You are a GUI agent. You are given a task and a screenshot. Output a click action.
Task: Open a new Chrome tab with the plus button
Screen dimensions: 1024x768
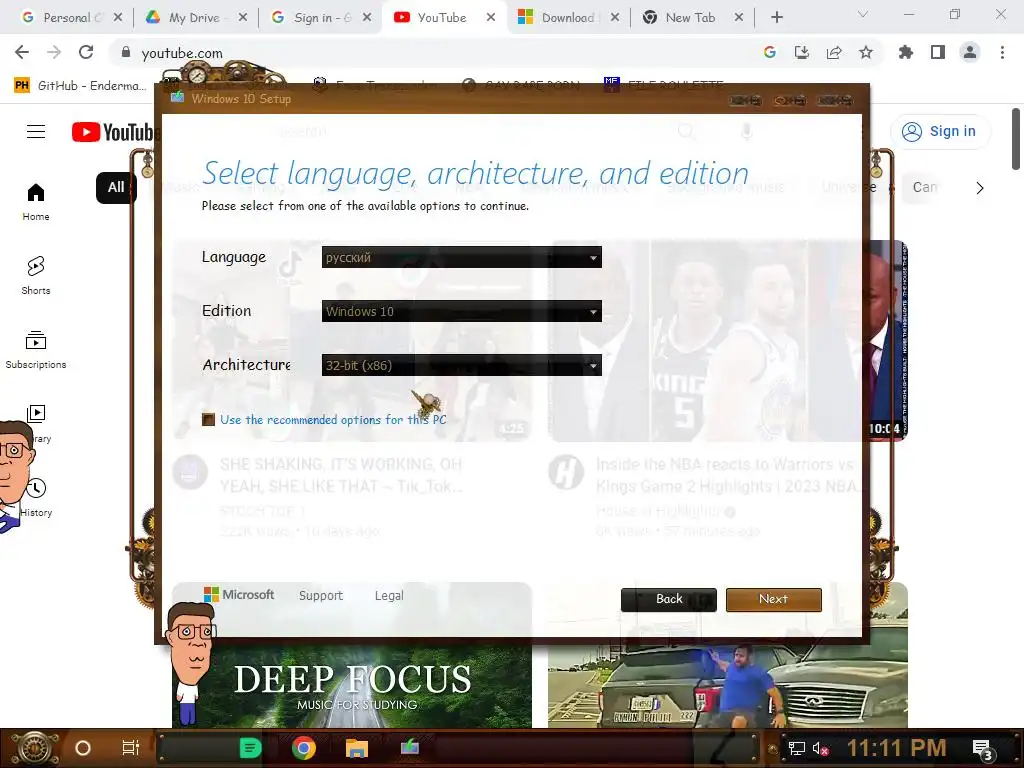point(776,18)
